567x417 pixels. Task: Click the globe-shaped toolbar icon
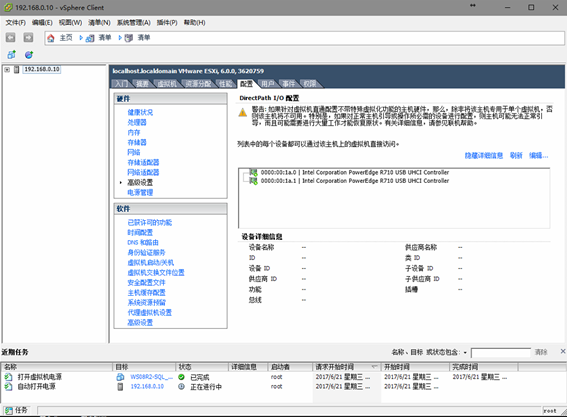tap(29, 55)
